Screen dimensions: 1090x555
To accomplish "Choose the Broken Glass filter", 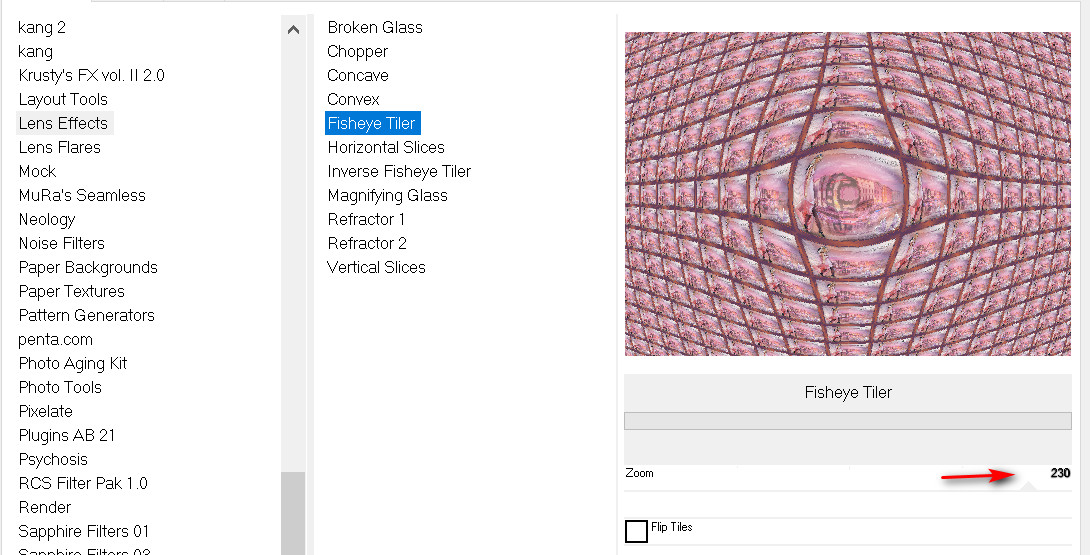I will (x=375, y=27).
